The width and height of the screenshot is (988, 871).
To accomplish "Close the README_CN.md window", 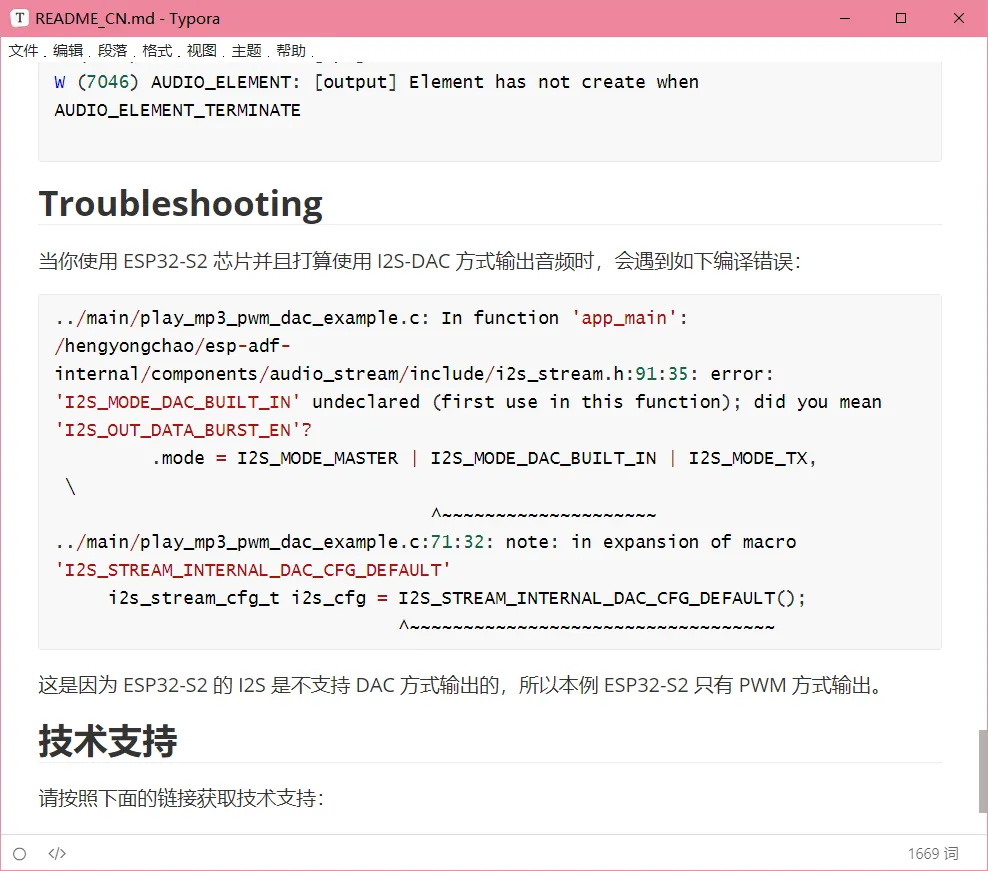I will click(958, 18).
